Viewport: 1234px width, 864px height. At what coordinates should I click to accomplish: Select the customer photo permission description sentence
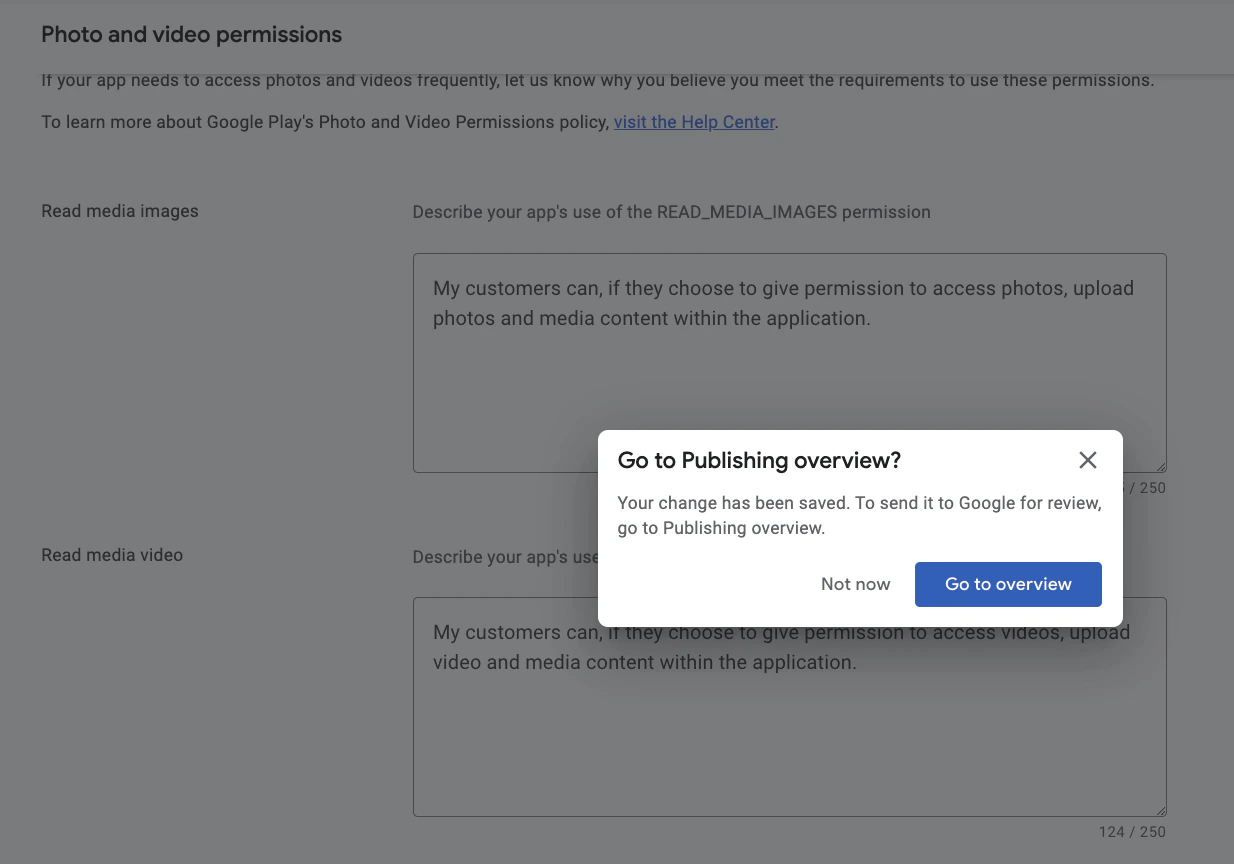coord(783,303)
